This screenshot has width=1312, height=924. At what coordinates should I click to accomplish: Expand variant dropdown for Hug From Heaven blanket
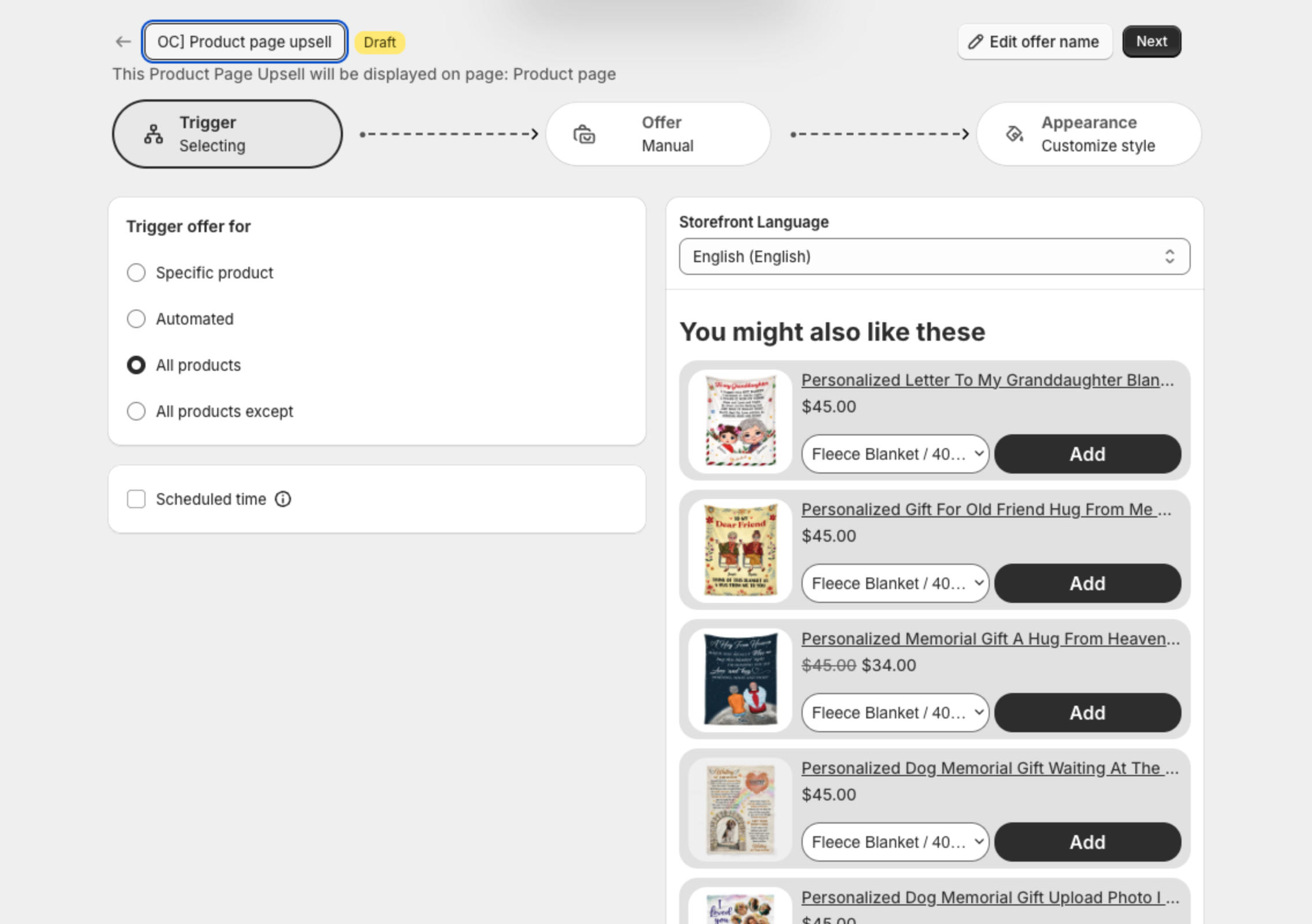[x=895, y=713]
